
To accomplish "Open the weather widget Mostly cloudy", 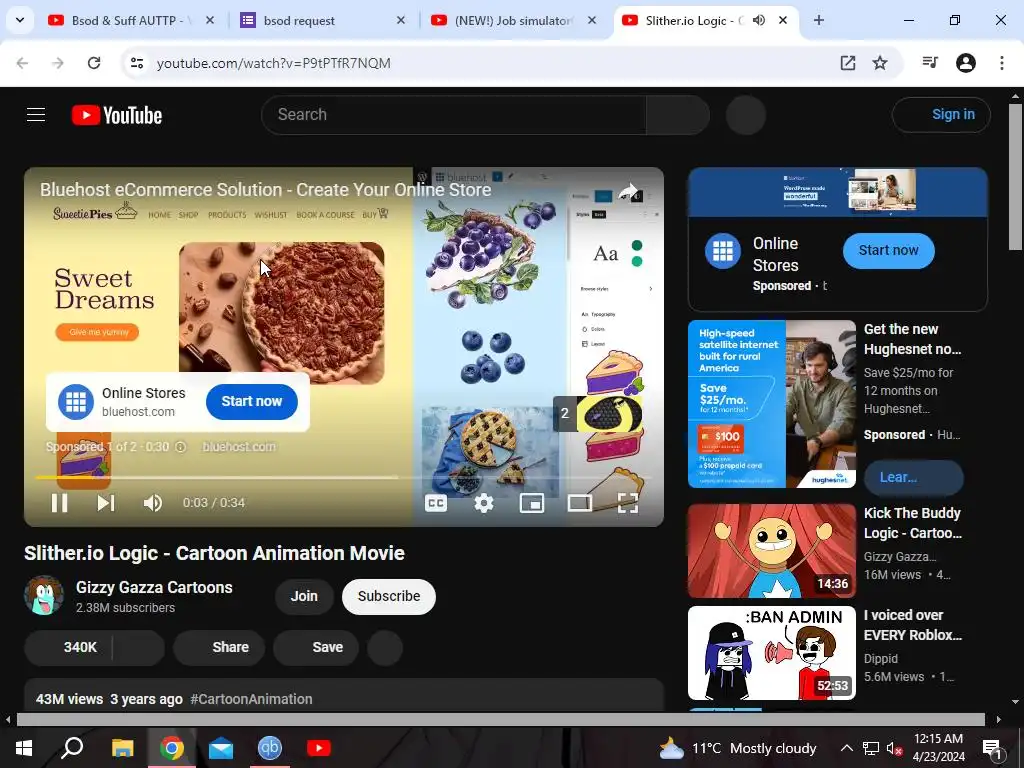I will (x=737, y=748).
